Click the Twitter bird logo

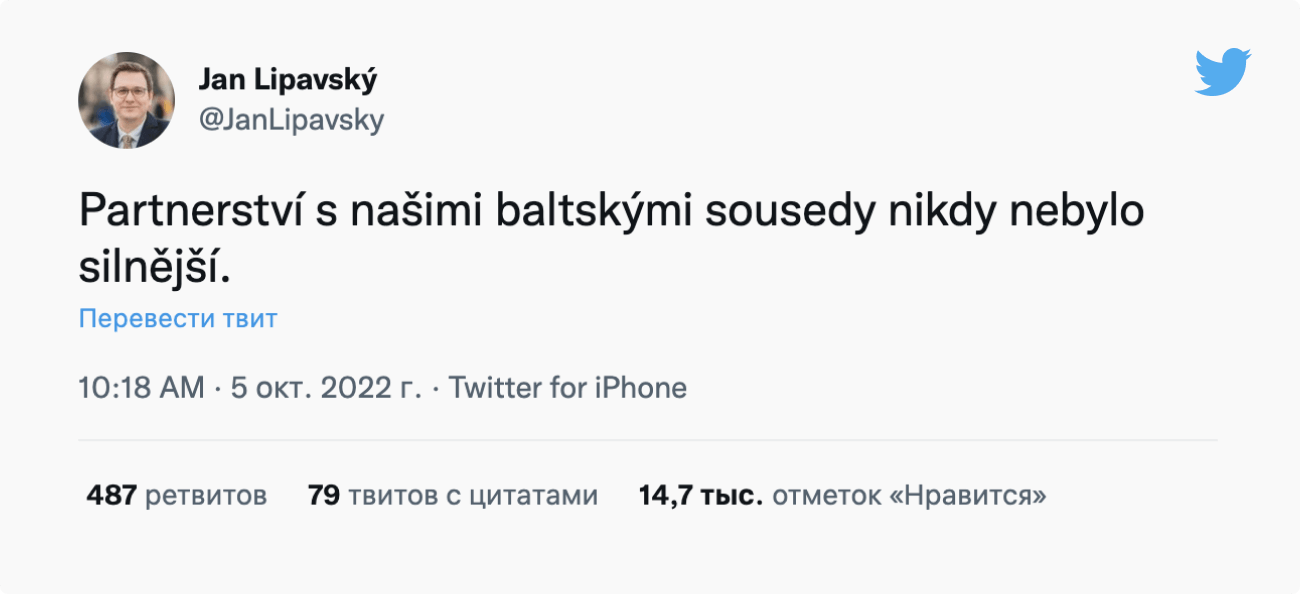(x=1222, y=71)
